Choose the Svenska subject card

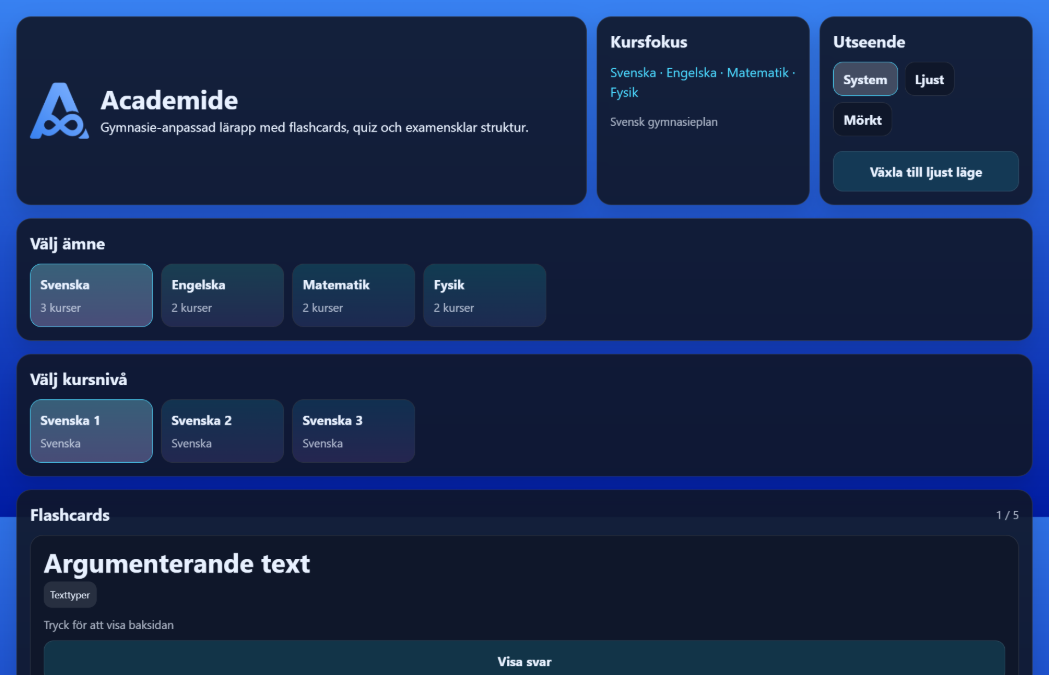pos(91,295)
